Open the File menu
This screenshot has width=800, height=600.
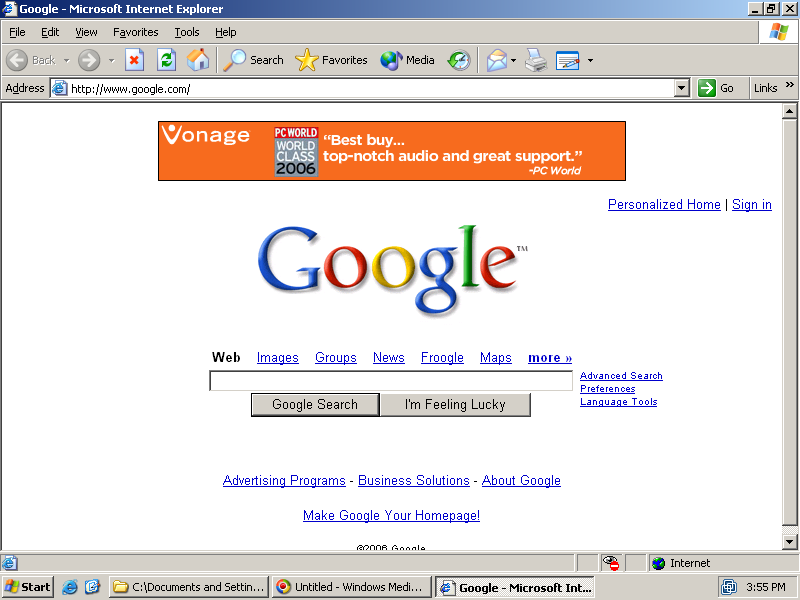click(17, 32)
